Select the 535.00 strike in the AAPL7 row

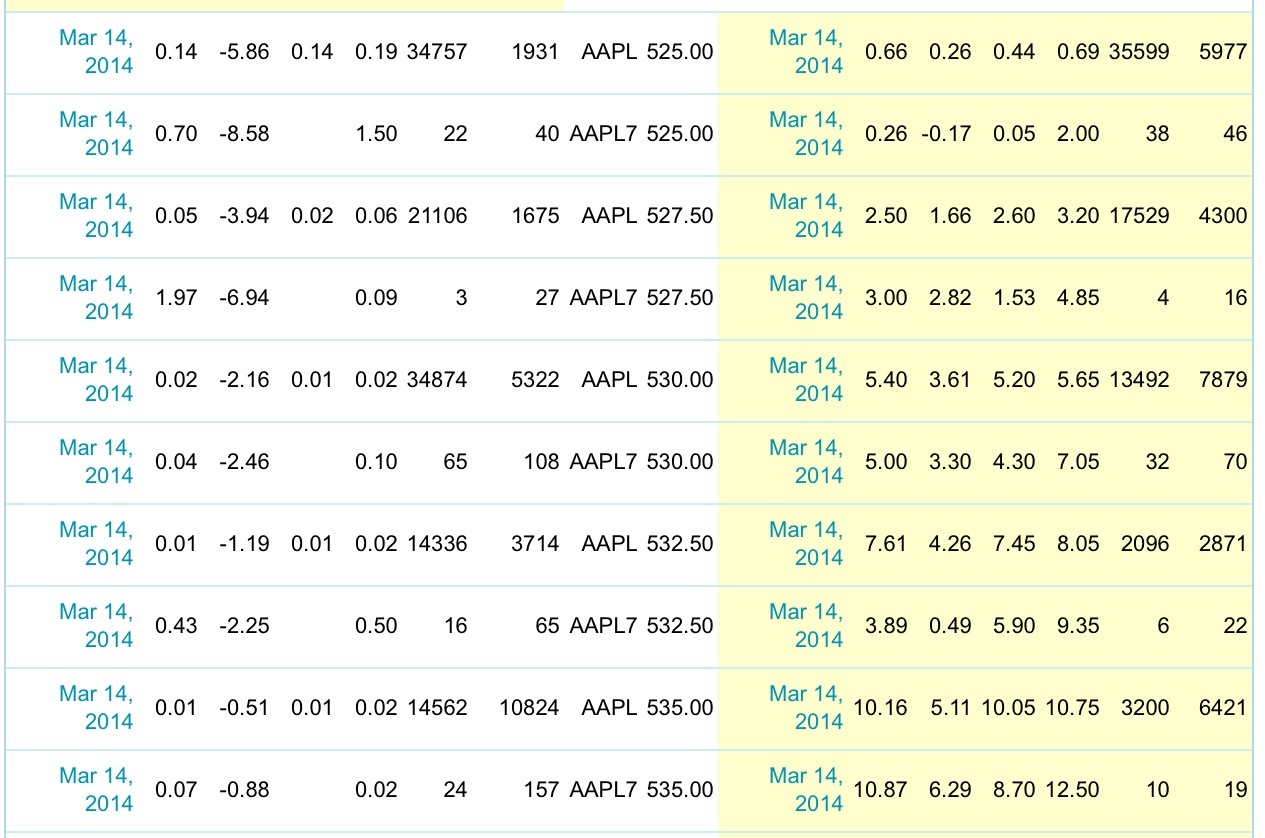pyautogui.click(x=680, y=790)
